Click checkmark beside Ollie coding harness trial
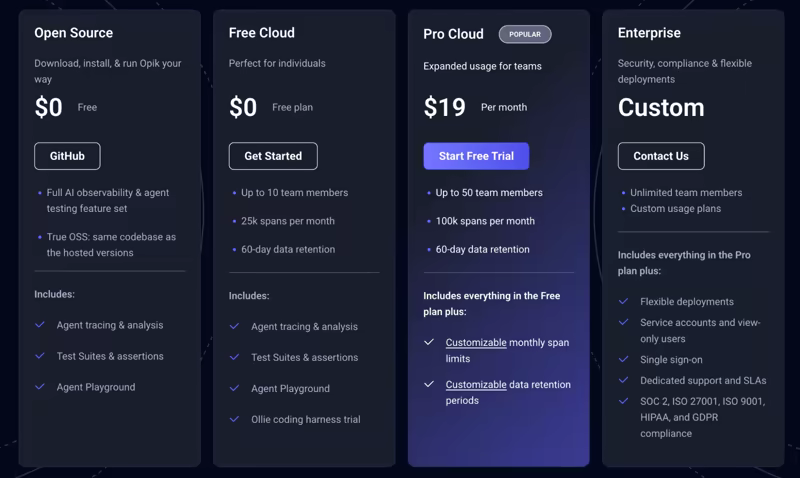Viewport: 800px width, 478px height. 234,419
